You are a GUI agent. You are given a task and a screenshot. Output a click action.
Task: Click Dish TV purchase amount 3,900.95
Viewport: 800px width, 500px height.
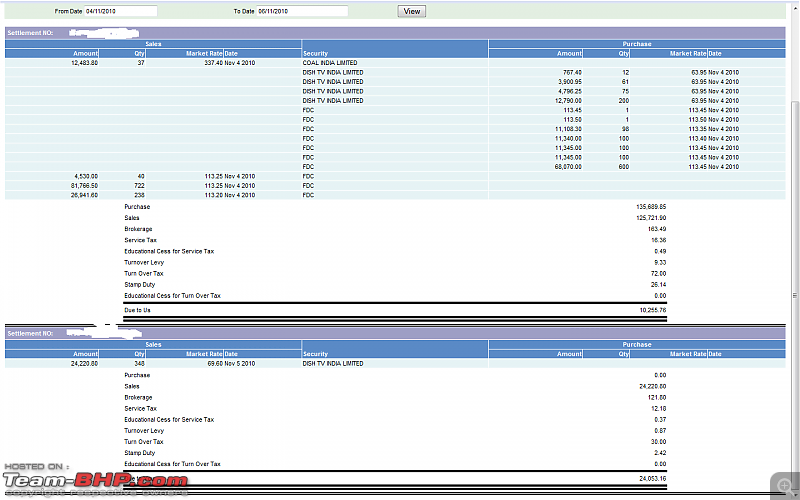pos(570,82)
